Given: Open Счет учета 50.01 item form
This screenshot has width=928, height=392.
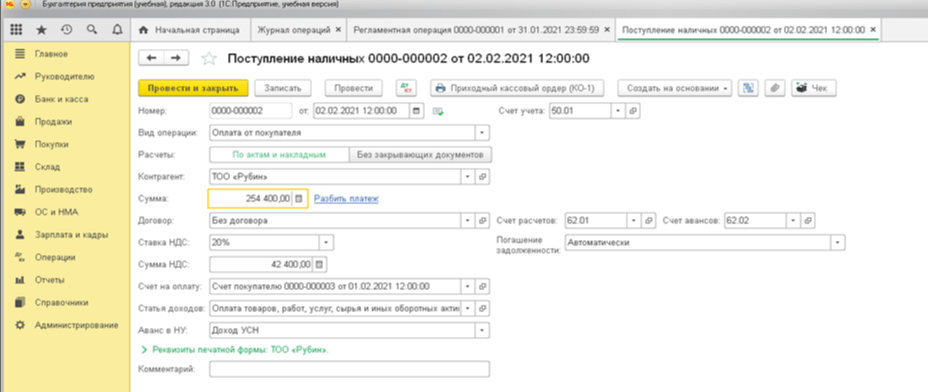Looking at the screenshot, I should (x=633, y=111).
